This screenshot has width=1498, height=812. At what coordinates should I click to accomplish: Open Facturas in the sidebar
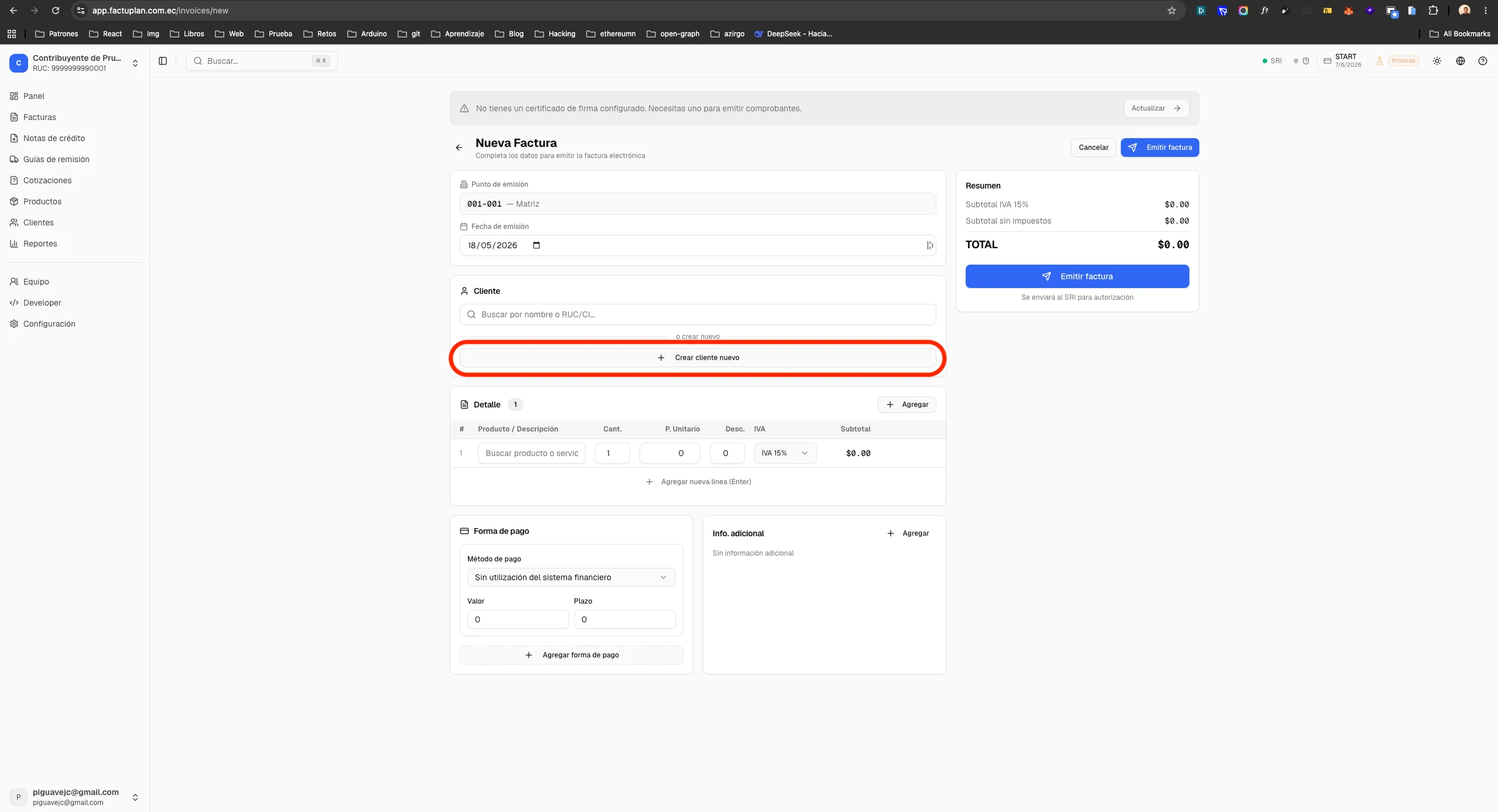click(x=40, y=117)
